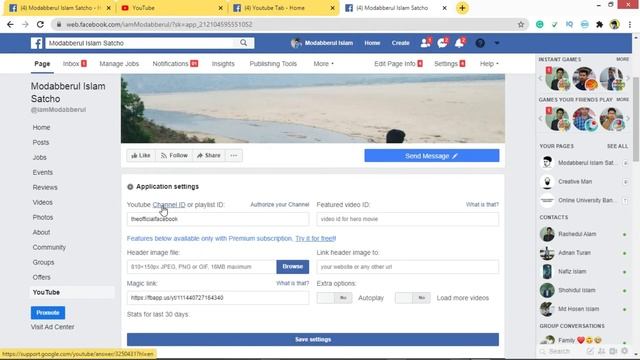Click Create in the top bar
This screenshot has height=360, width=640.
coord(400,43)
